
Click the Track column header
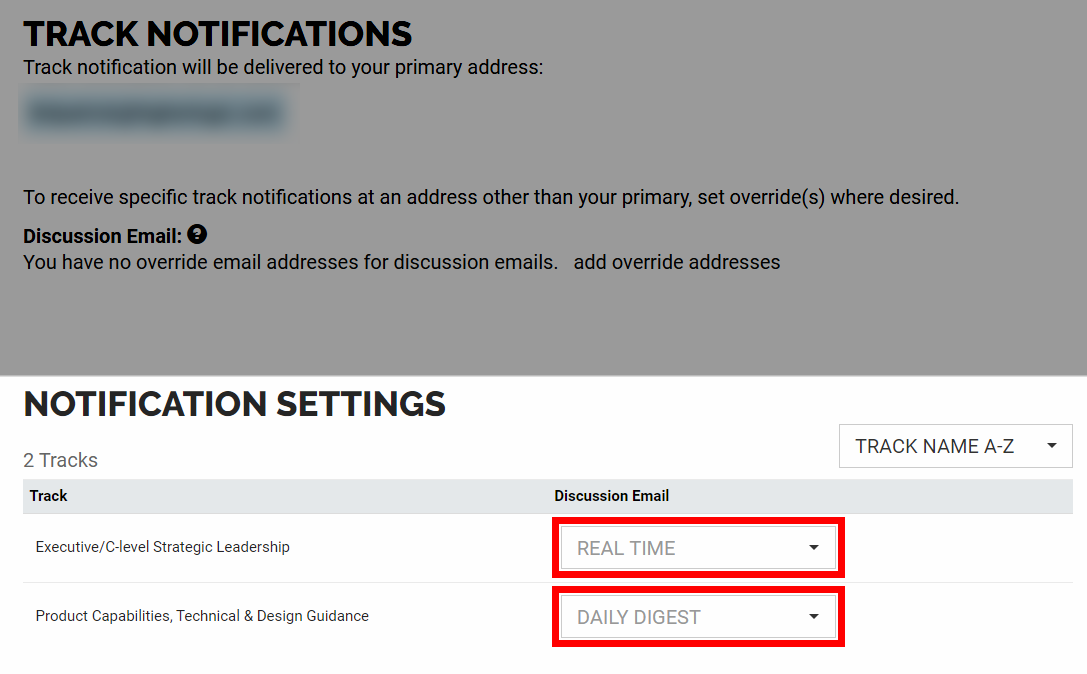49,496
